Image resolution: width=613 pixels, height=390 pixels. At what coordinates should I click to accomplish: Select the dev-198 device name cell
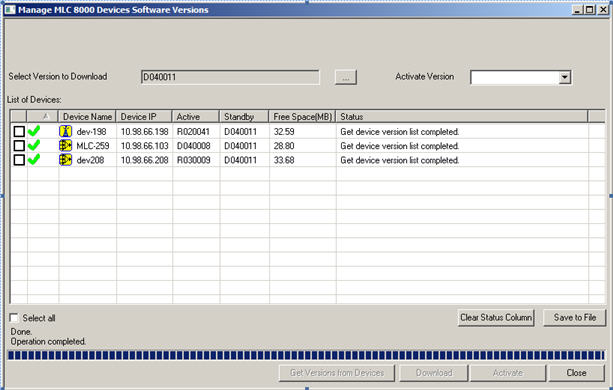(91, 132)
